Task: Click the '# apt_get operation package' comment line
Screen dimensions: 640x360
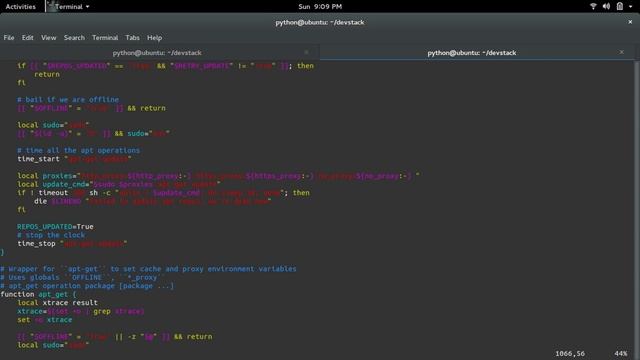Action: click(87, 286)
